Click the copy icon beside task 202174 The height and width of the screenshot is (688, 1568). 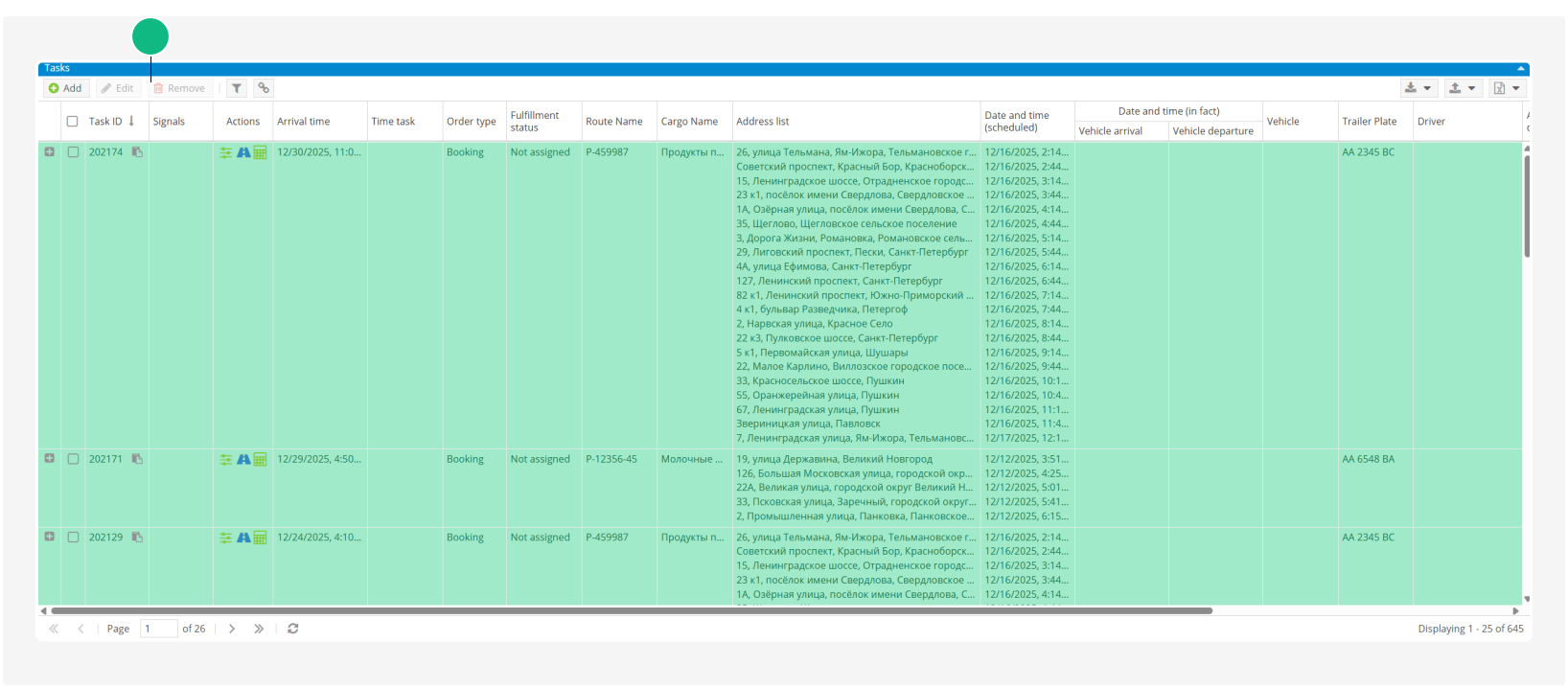(x=137, y=152)
